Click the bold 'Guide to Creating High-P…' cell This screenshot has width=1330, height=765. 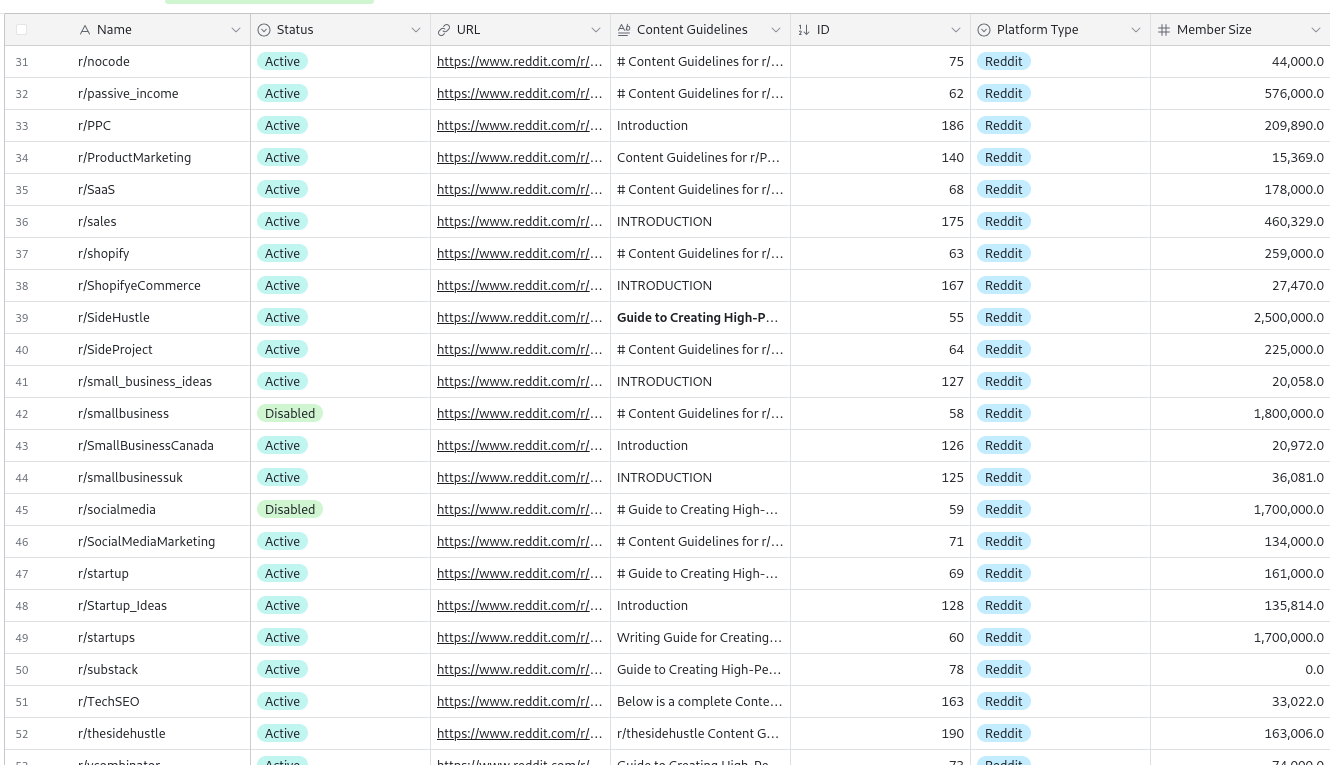700,318
